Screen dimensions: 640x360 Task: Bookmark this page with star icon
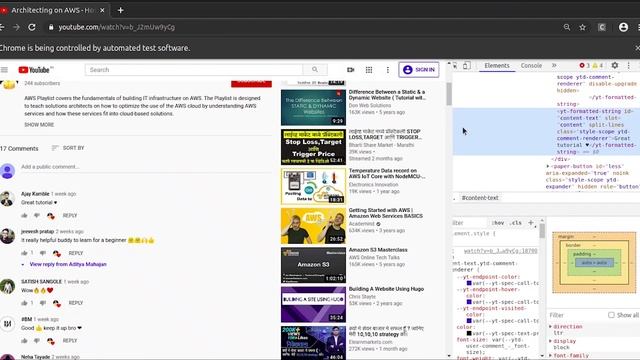point(582,27)
